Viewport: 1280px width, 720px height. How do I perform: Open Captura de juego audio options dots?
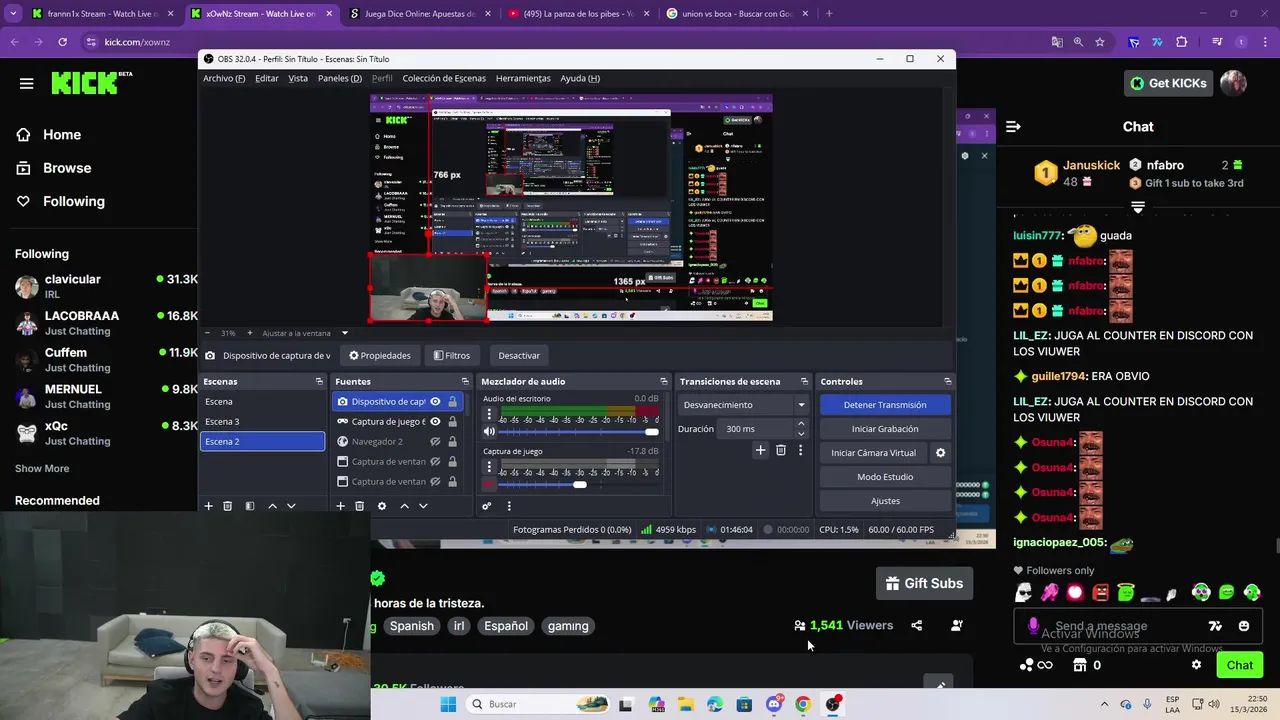coord(489,466)
